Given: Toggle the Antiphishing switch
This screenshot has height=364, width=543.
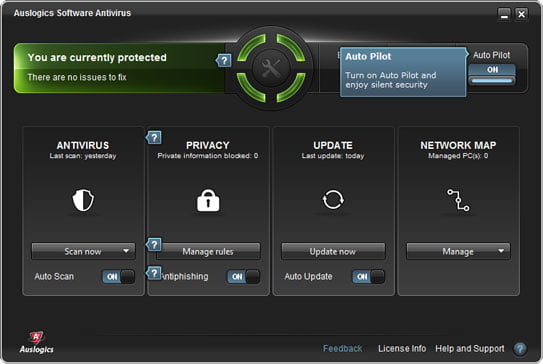Looking at the screenshot, I should (x=243, y=277).
